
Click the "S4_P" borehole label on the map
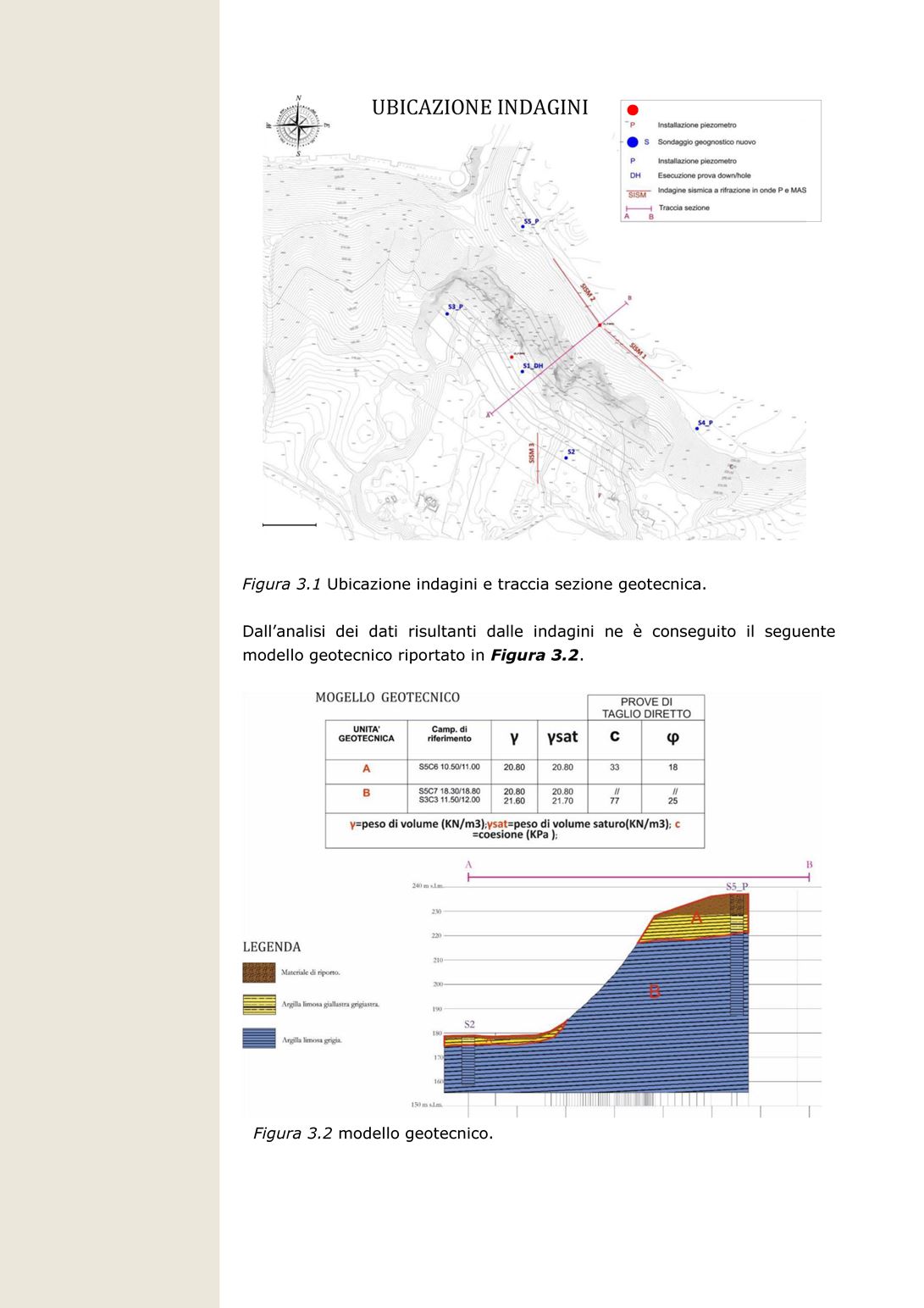click(x=705, y=423)
